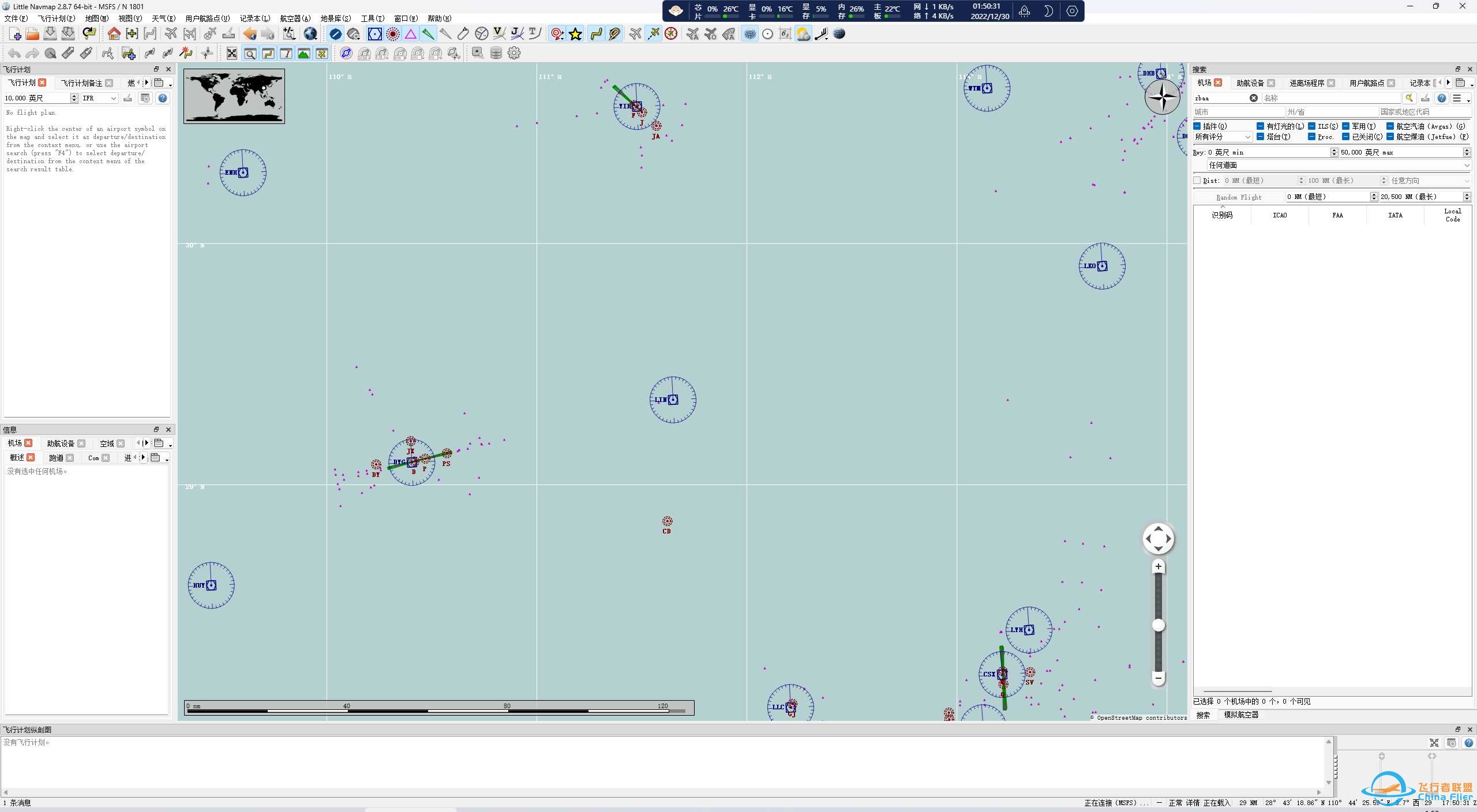Click the map zoom in plus button
Image resolution: width=1477 pixels, height=812 pixels.
tap(1157, 566)
